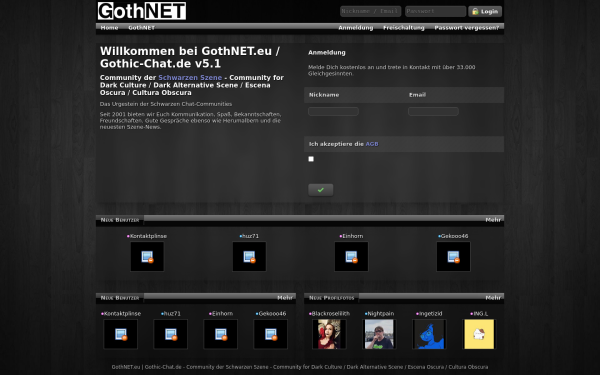The width and height of the screenshot is (600, 375).
Task: Click the Anmeldung form heading
Action: (x=327, y=52)
